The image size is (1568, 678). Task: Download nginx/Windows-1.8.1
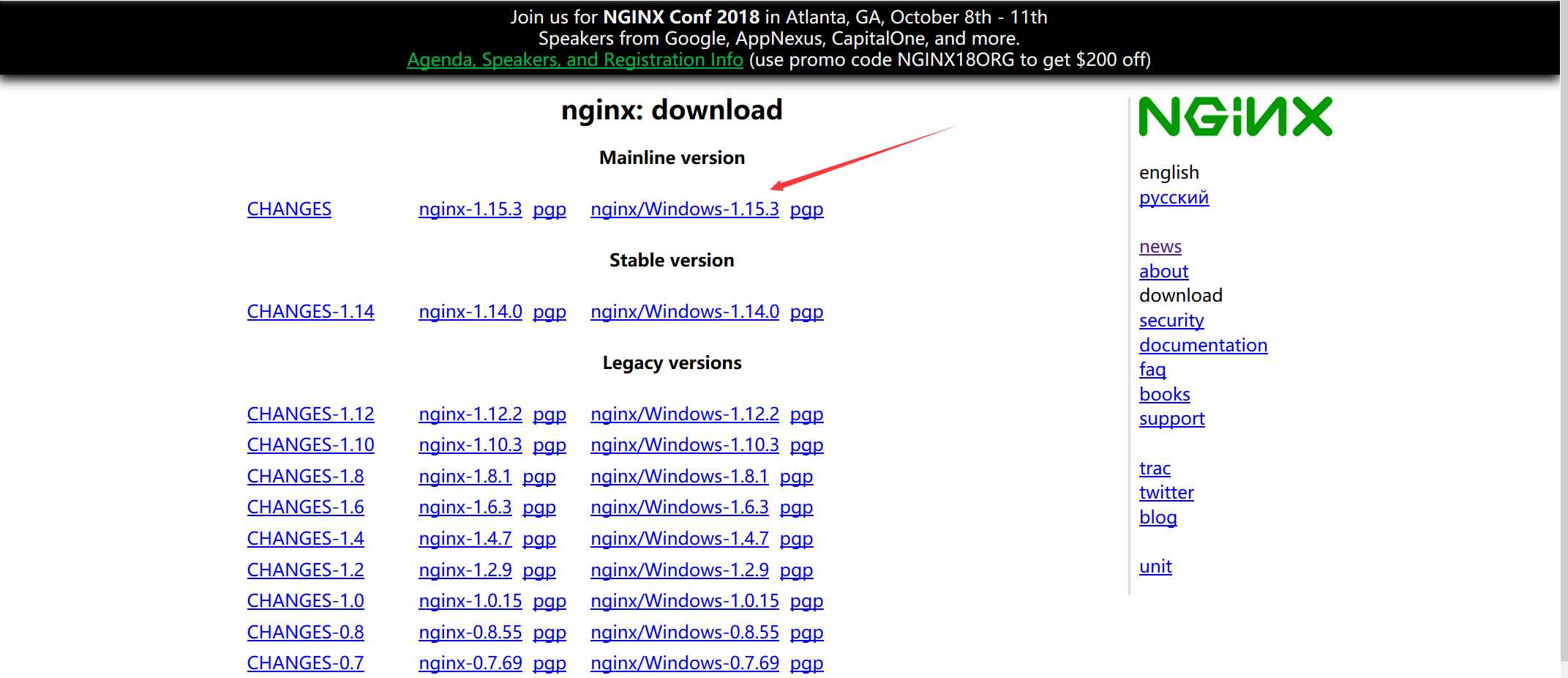(x=680, y=477)
